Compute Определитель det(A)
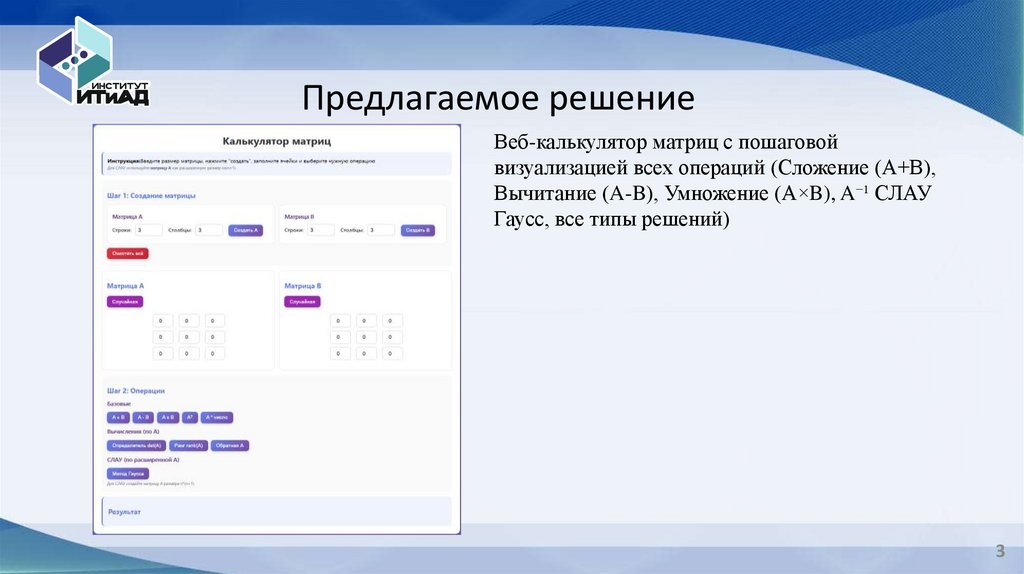 [x=136, y=445]
